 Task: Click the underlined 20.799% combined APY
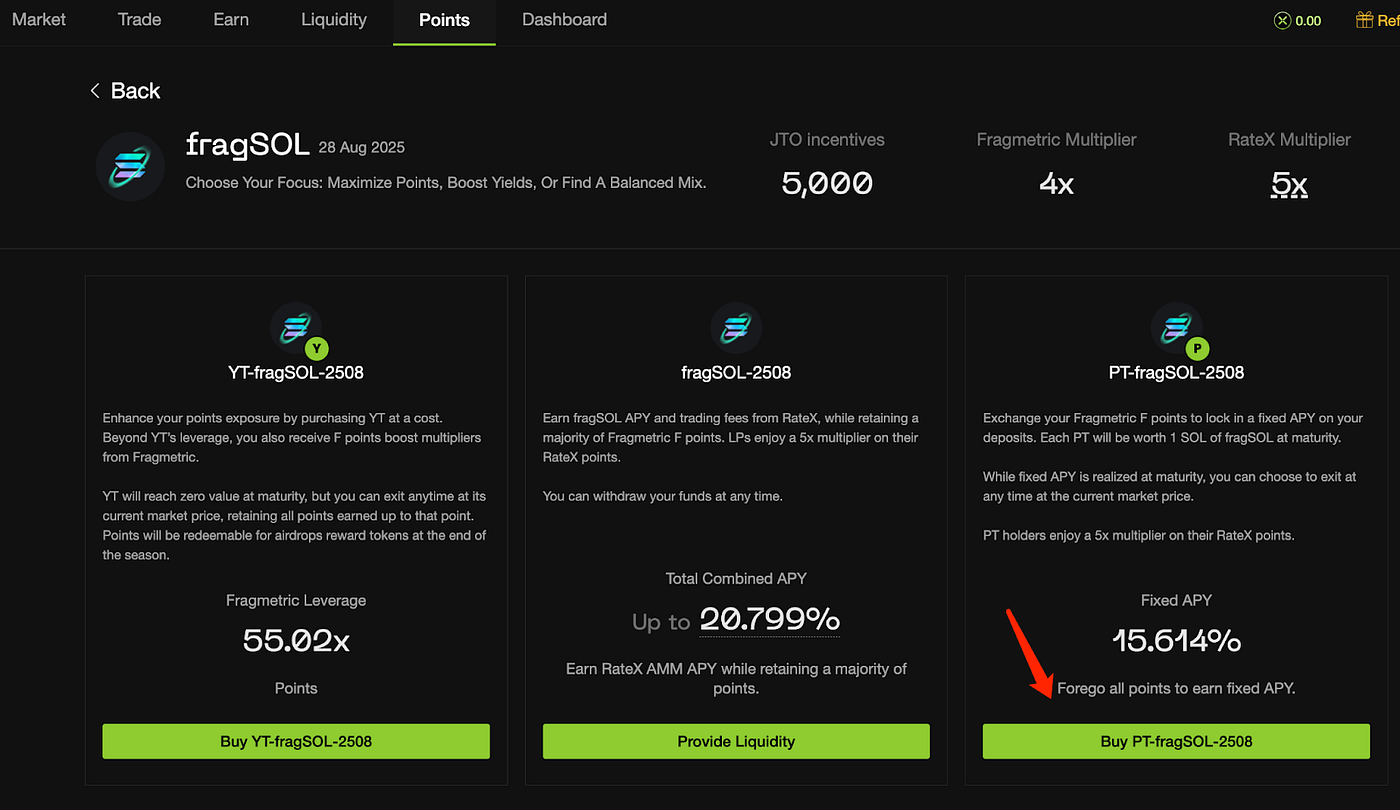(770, 620)
